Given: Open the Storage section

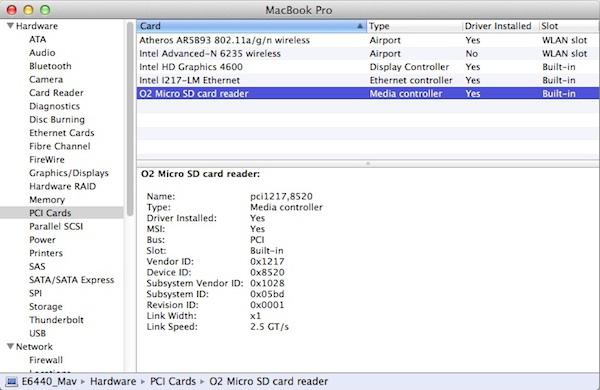Looking at the screenshot, I should coord(46,307).
